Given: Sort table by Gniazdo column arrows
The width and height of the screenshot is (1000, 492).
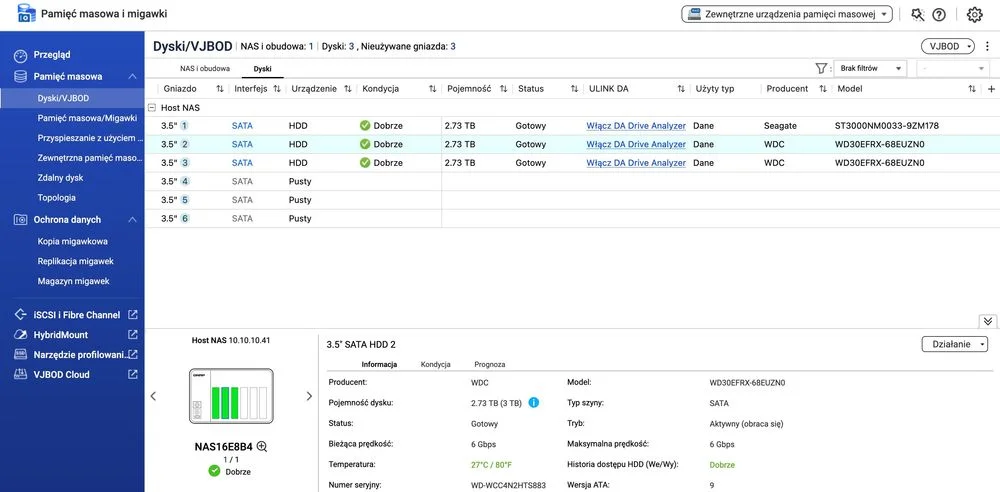Looking at the screenshot, I should pos(220,89).
